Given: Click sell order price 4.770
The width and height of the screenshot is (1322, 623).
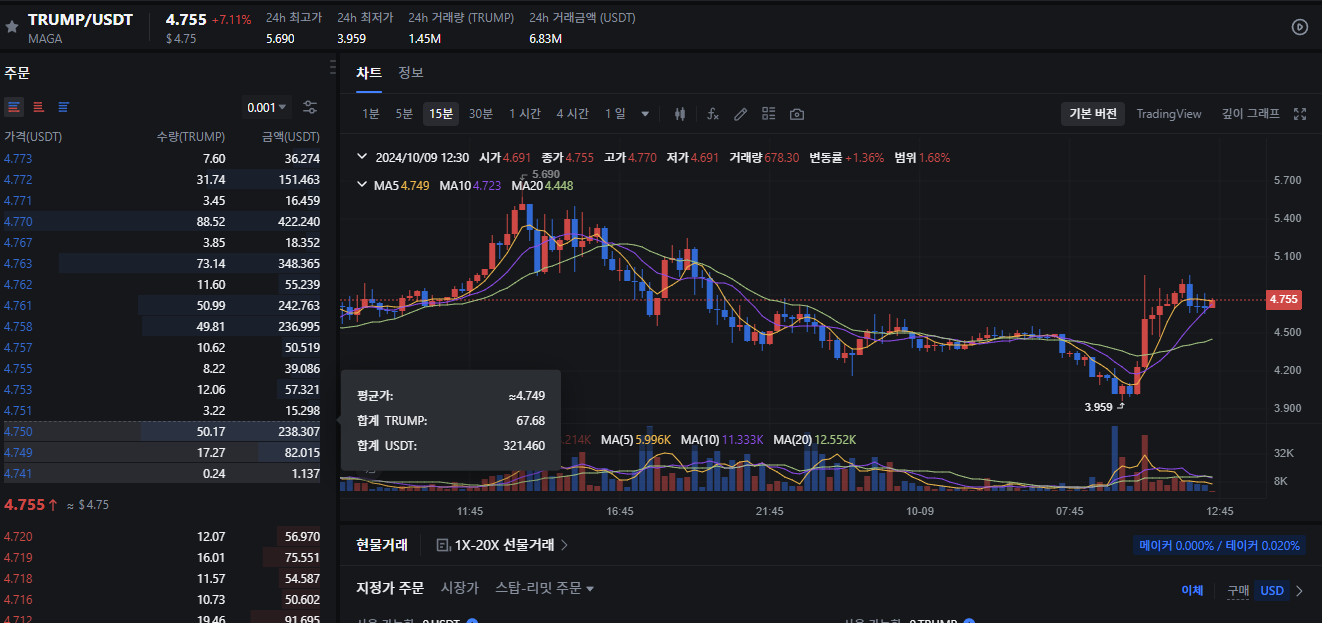Looking at the screenshot, I should coord(18,221).
